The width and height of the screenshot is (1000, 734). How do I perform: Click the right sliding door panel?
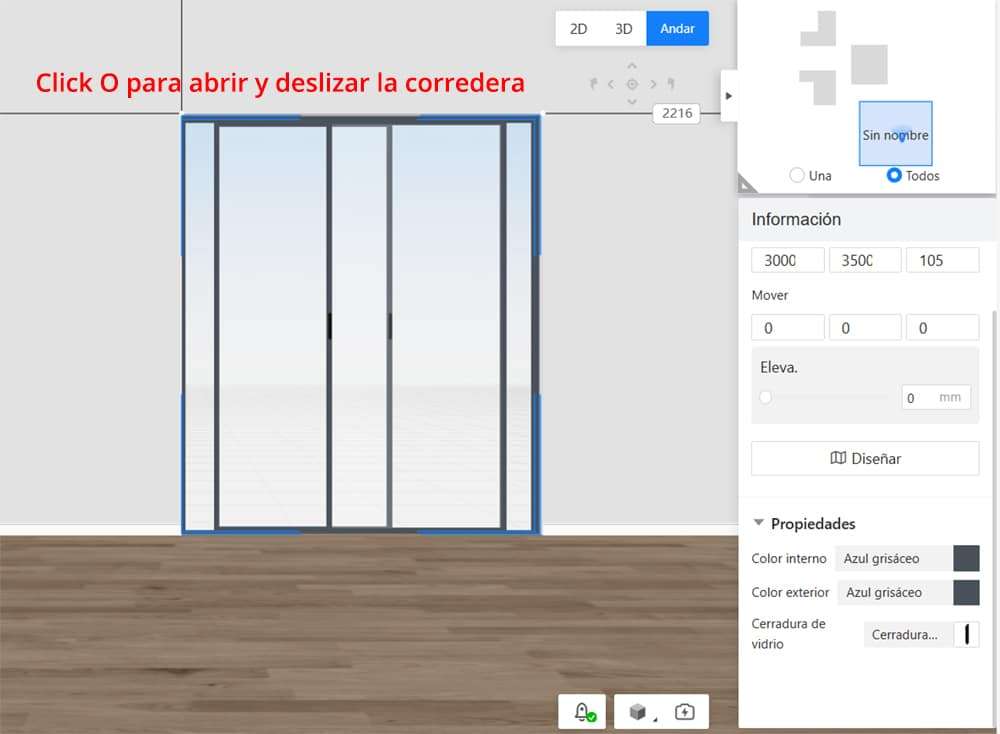(x=446, y=325)
